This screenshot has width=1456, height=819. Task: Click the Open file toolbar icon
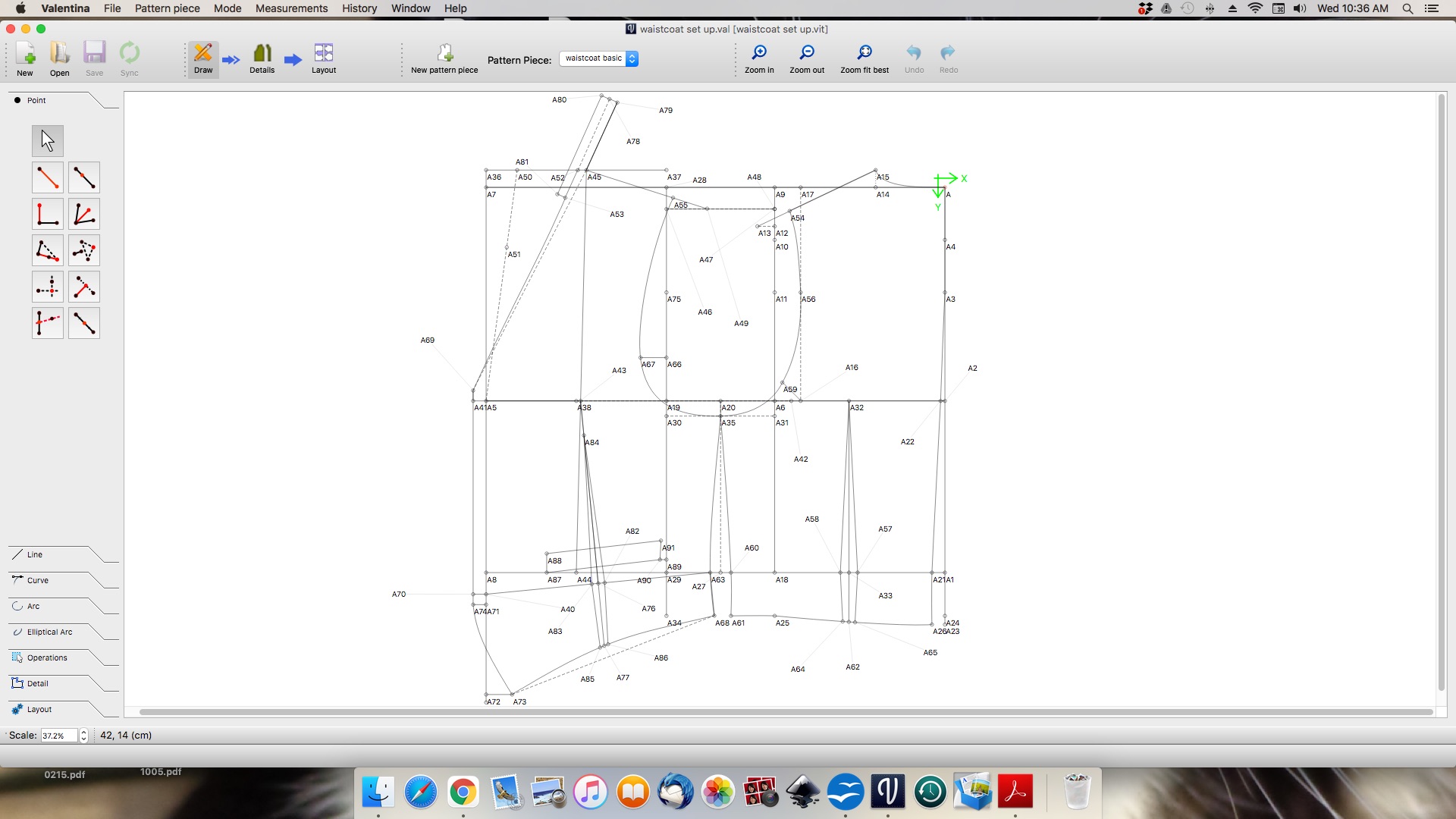(x=60, y=59)
